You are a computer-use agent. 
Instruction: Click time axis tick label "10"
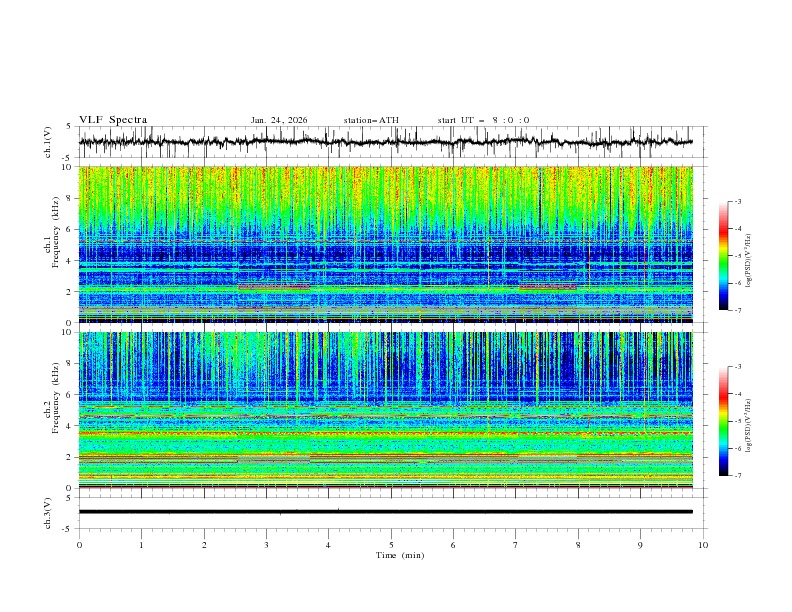tap(703, 545)
